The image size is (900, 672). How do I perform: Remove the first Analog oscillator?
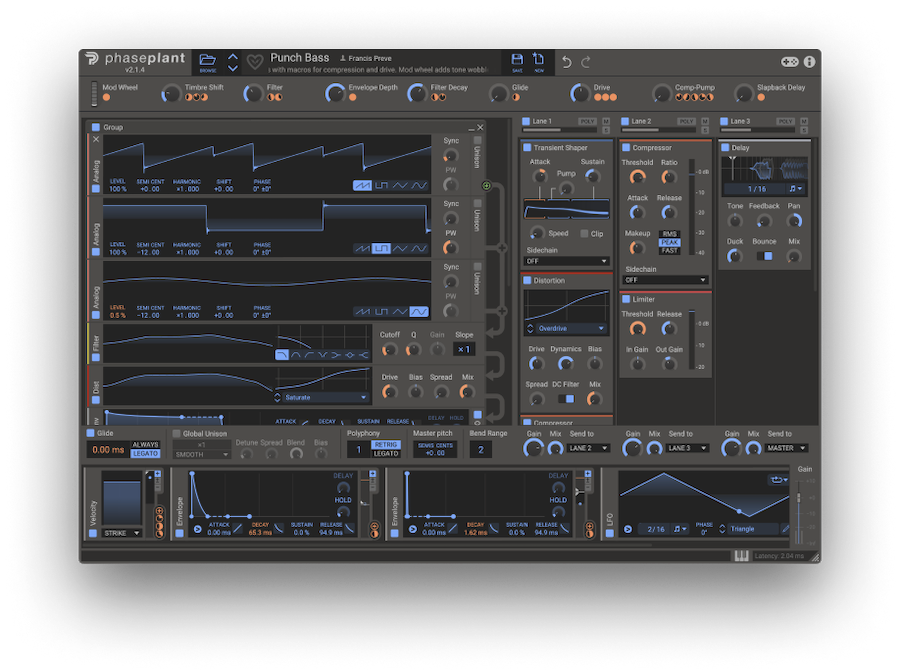coord(96,139)
